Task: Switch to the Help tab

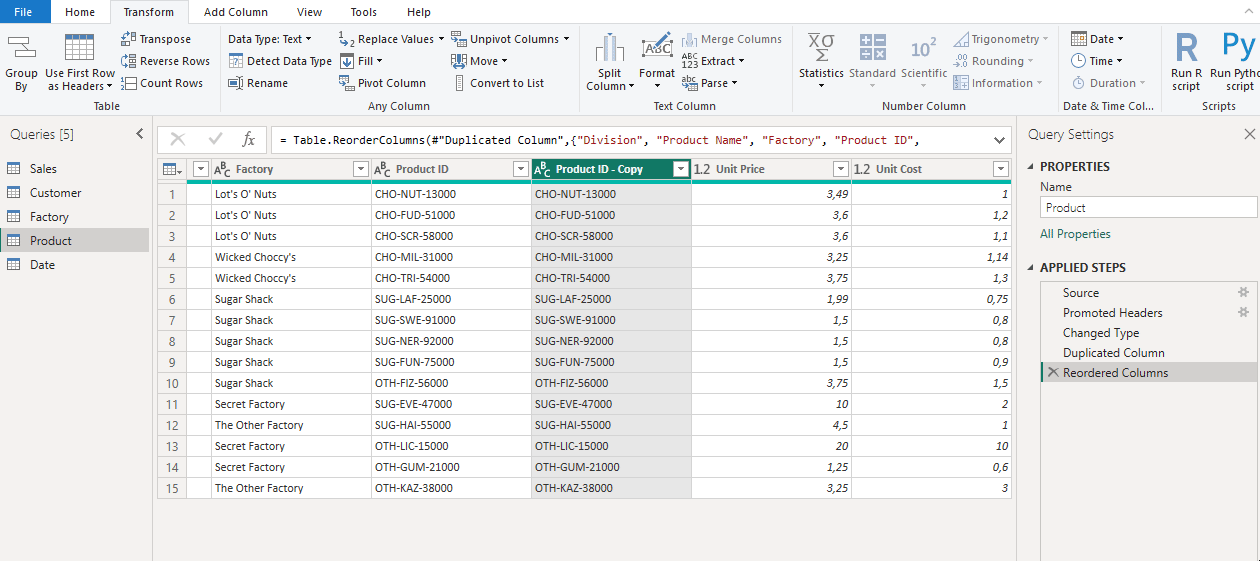Action: 419,12
